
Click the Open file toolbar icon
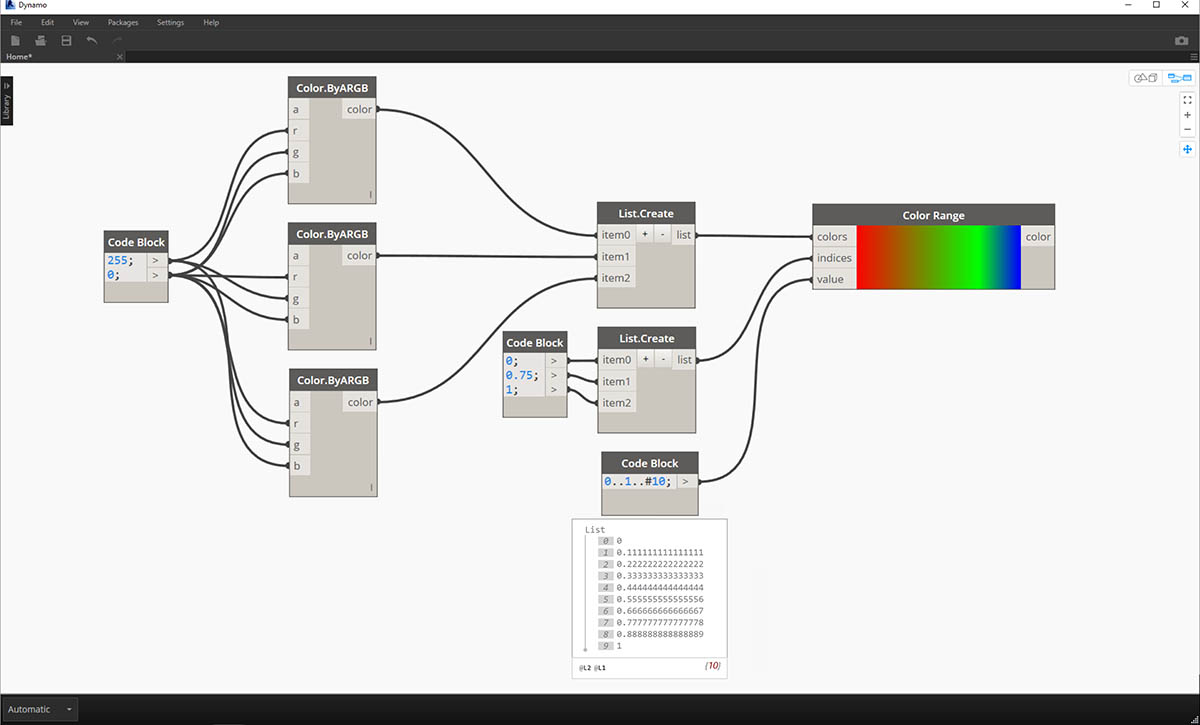point(41,40)
